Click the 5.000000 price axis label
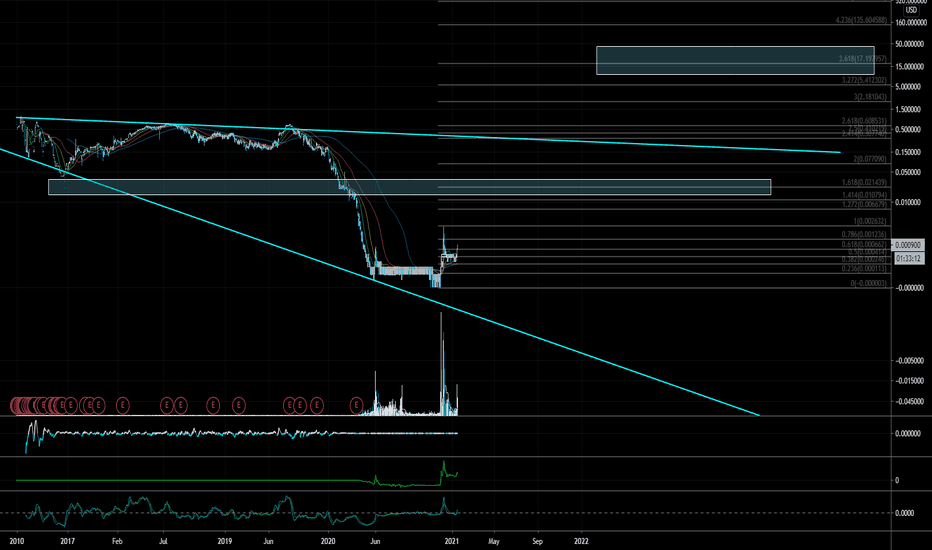The width and height of the screenshot is (932, 550). coord(909,87)
